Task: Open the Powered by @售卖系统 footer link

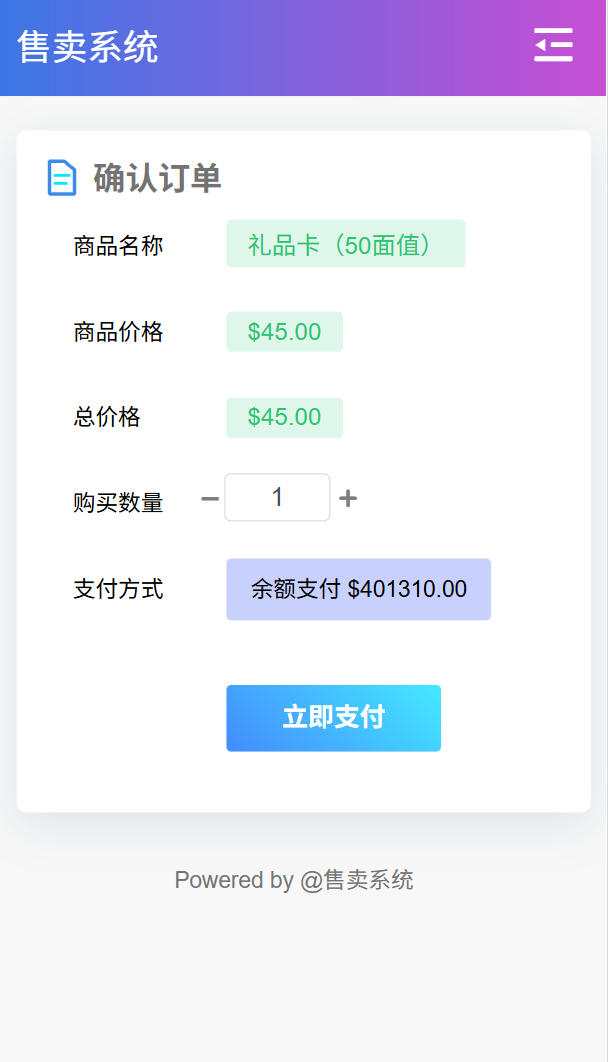Action: click(x=294, y=880)
